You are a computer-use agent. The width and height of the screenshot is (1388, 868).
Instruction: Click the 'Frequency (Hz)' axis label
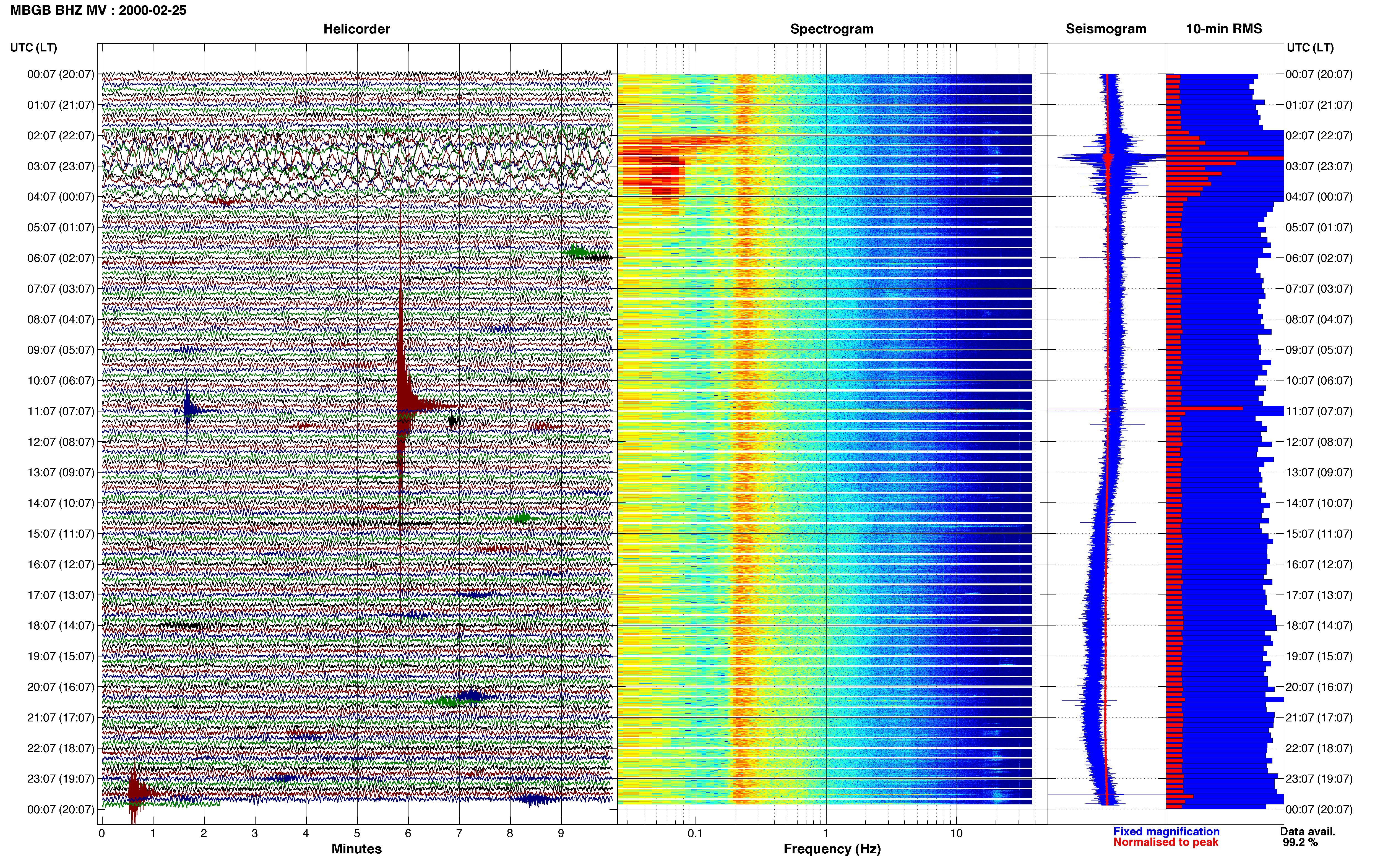pyautogui.click(x=832, y=849)
